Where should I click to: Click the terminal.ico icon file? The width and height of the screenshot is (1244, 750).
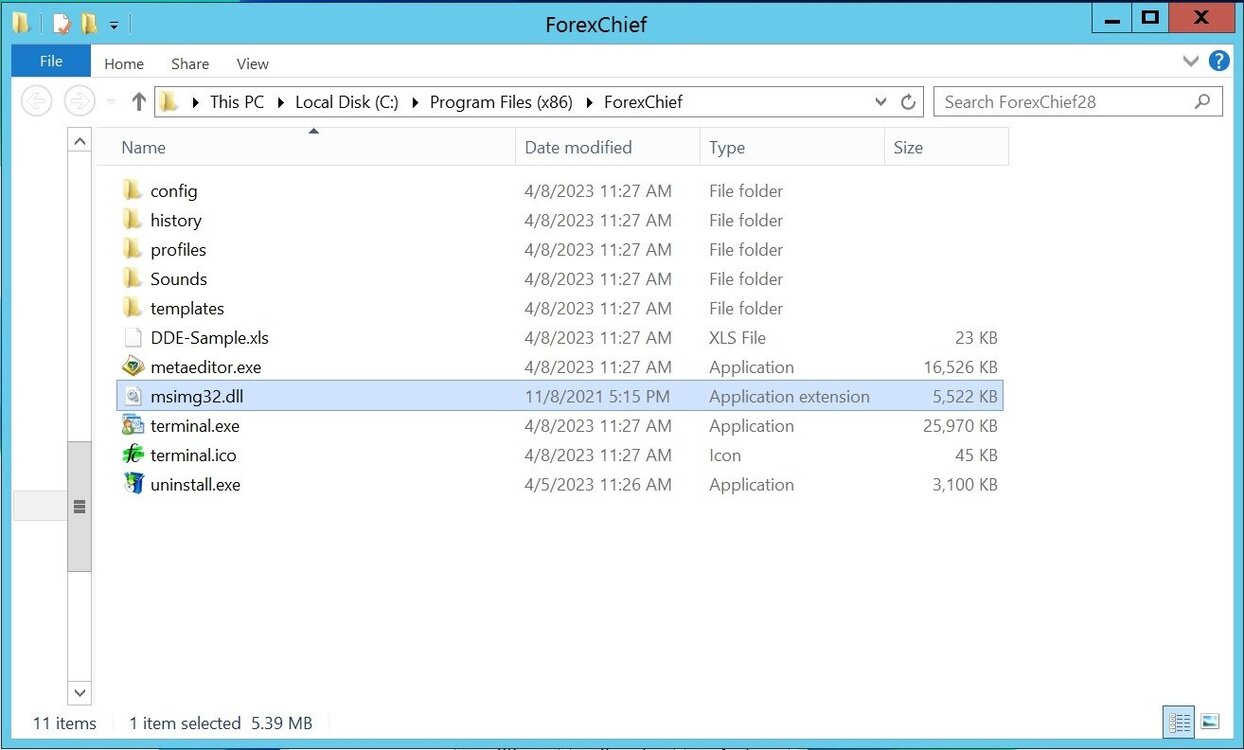(x=132, y=455)
